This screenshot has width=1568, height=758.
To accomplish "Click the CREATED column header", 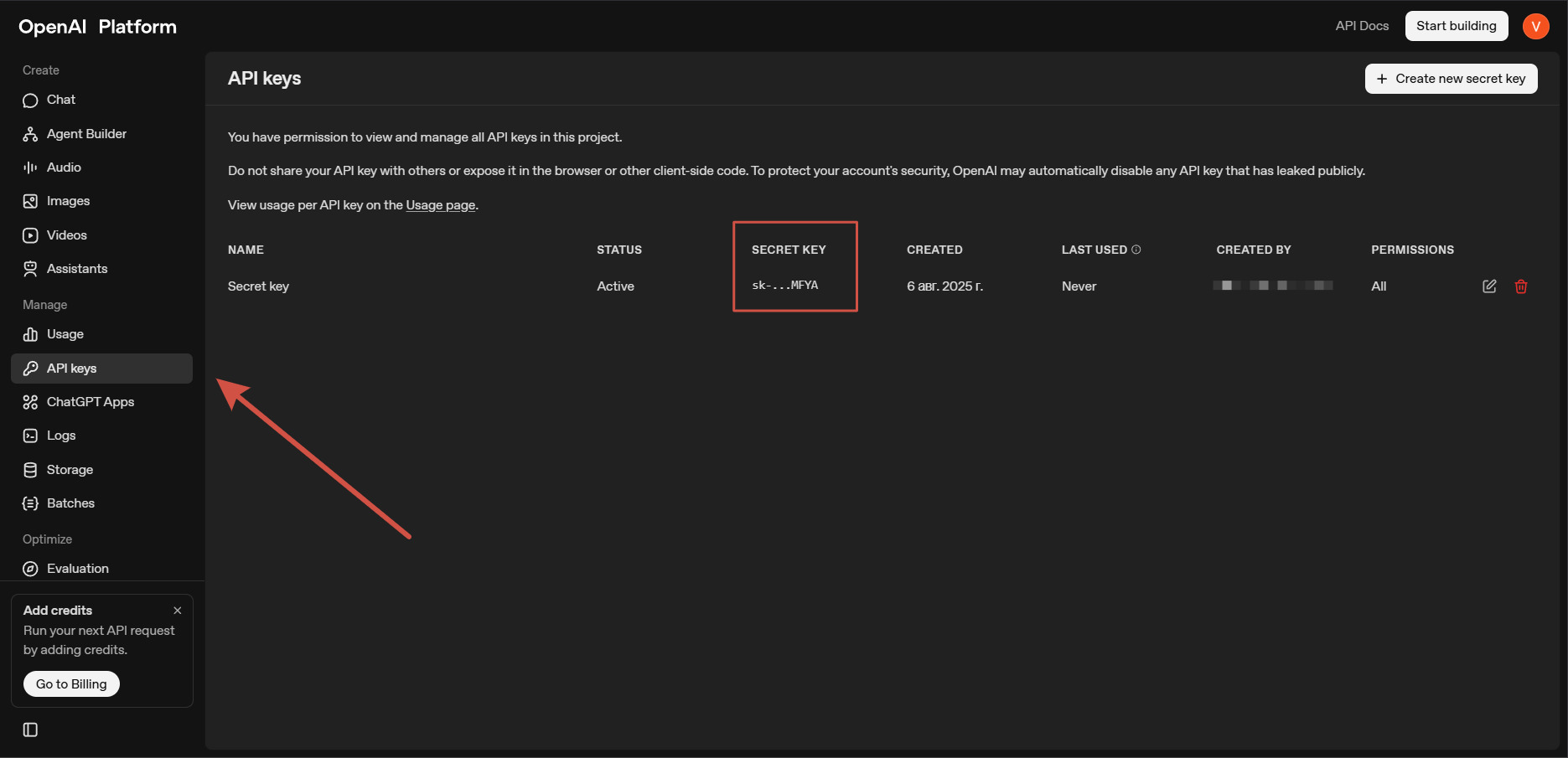I will point(934,250).
